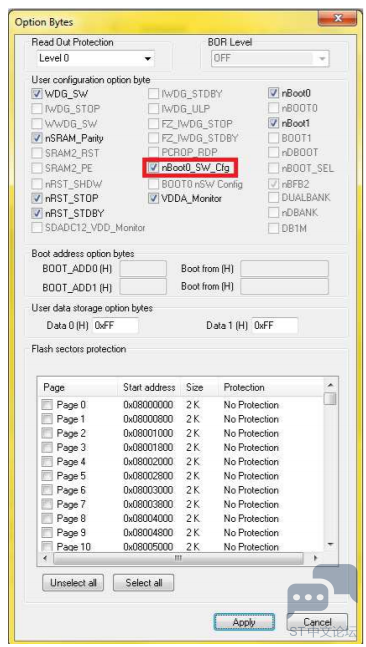Click the horizontal scrollbar right arrow

click(x=316, y=557)
